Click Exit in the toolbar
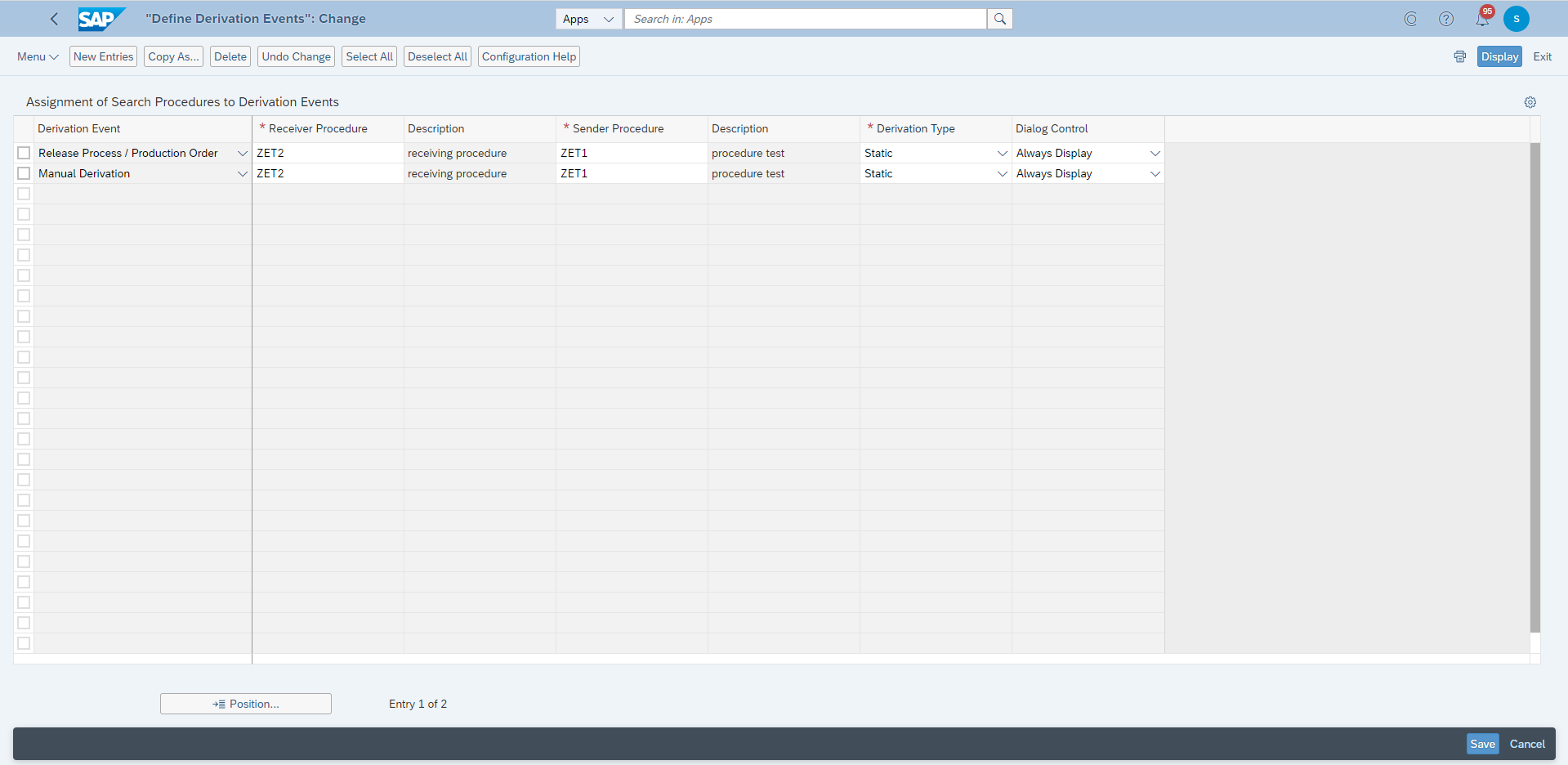The width and height of the screenshot is (1568, 765). 1542,56
